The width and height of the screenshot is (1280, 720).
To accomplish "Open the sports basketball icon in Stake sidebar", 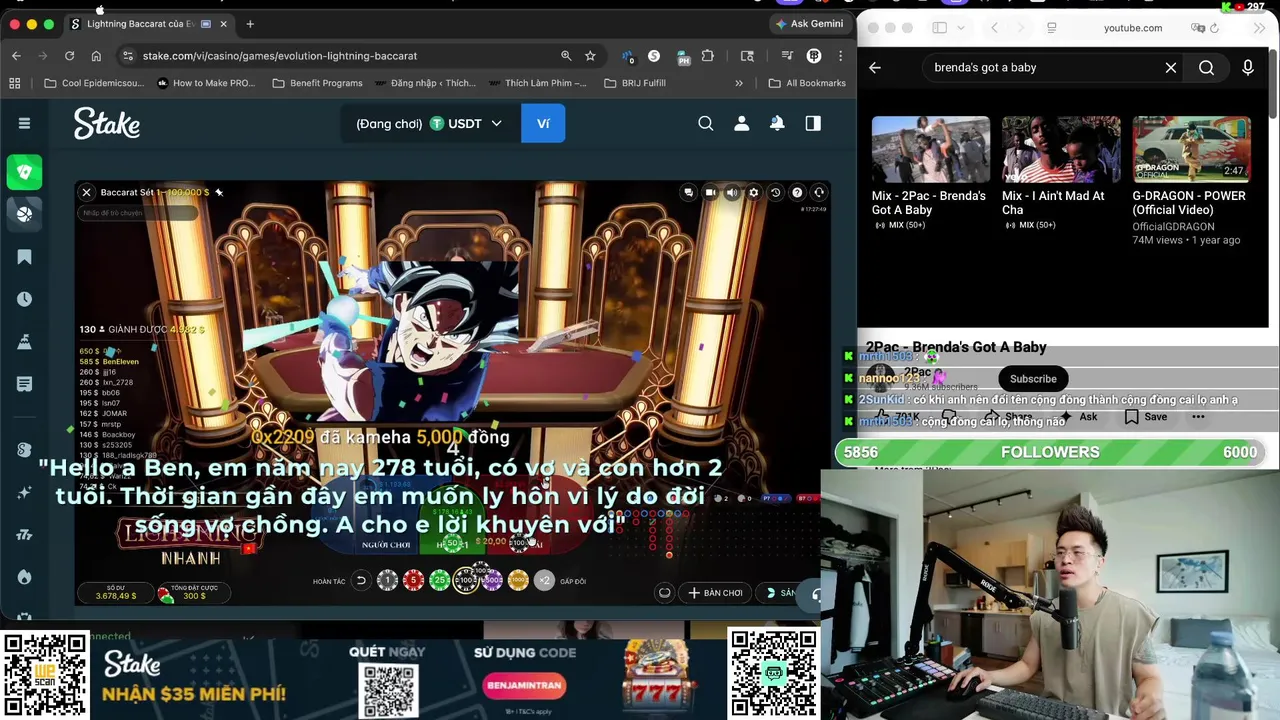I will point(24,213).
